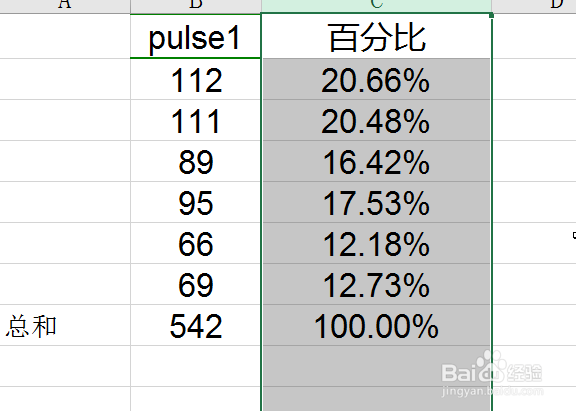Select column D header

point(534,6)
